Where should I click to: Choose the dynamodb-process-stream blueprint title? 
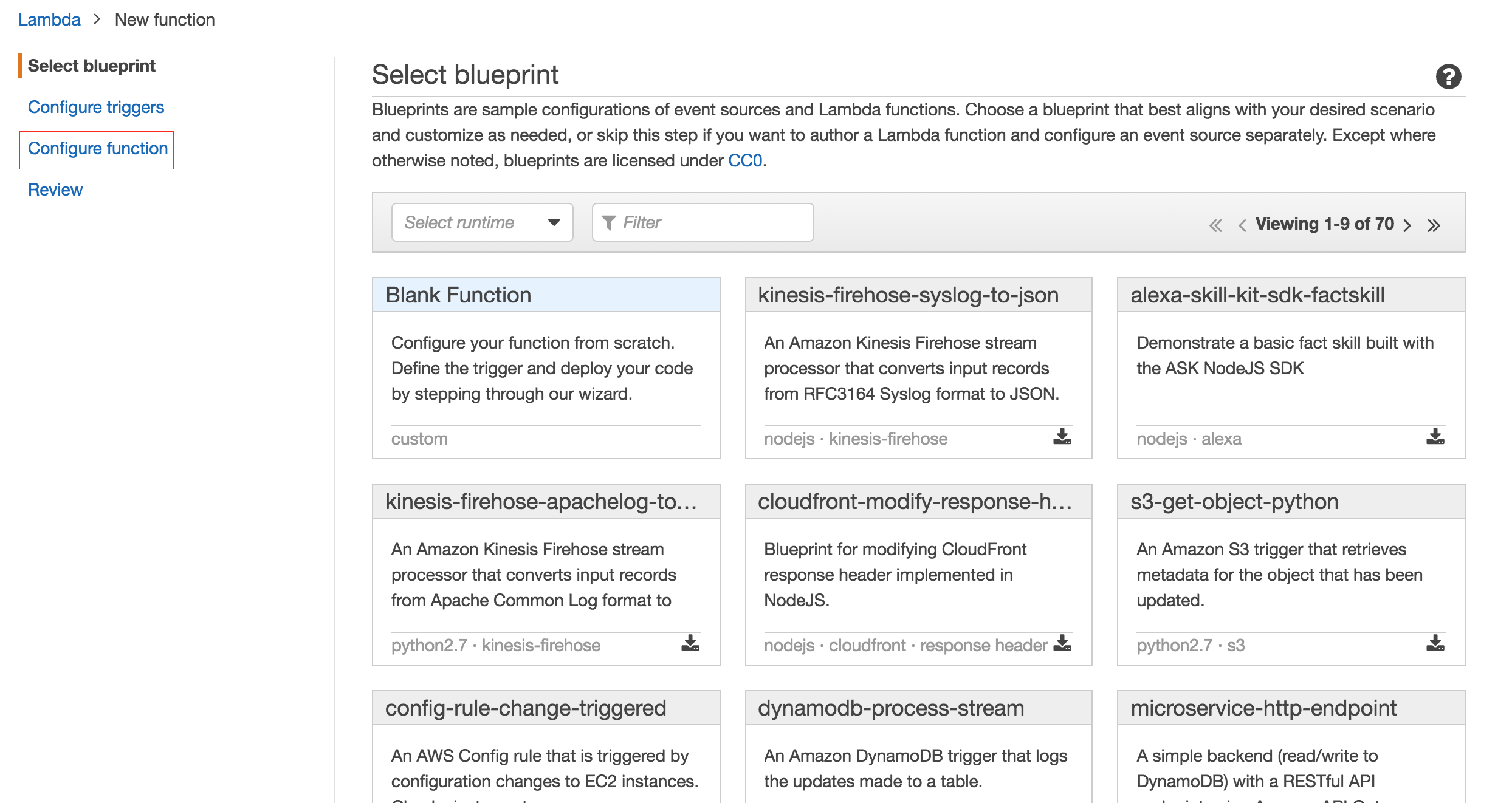pos(891,708)
